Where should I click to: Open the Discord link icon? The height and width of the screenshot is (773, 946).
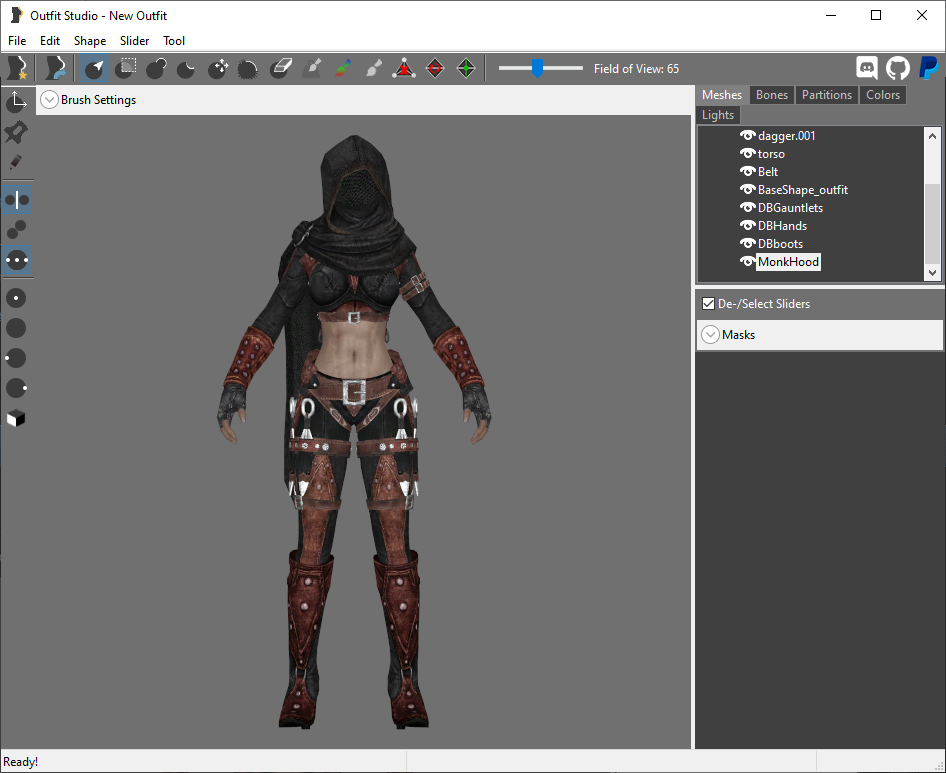(867, 68)
